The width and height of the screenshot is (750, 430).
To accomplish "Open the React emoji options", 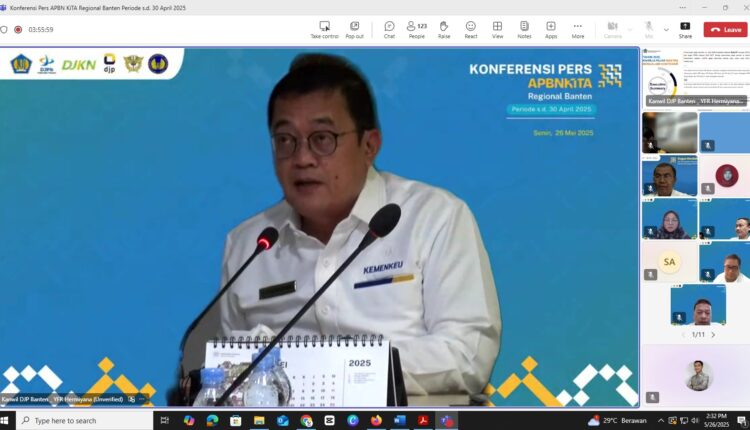I will point(471,29).
